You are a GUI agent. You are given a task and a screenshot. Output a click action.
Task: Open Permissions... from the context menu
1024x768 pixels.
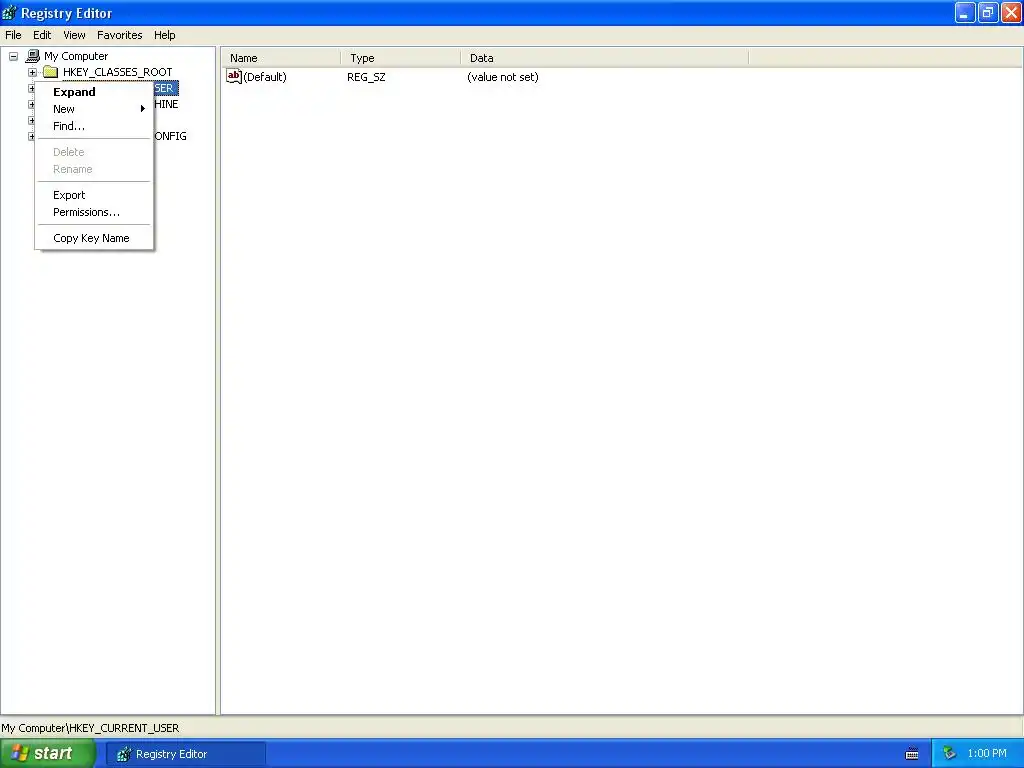click(94, 212)
